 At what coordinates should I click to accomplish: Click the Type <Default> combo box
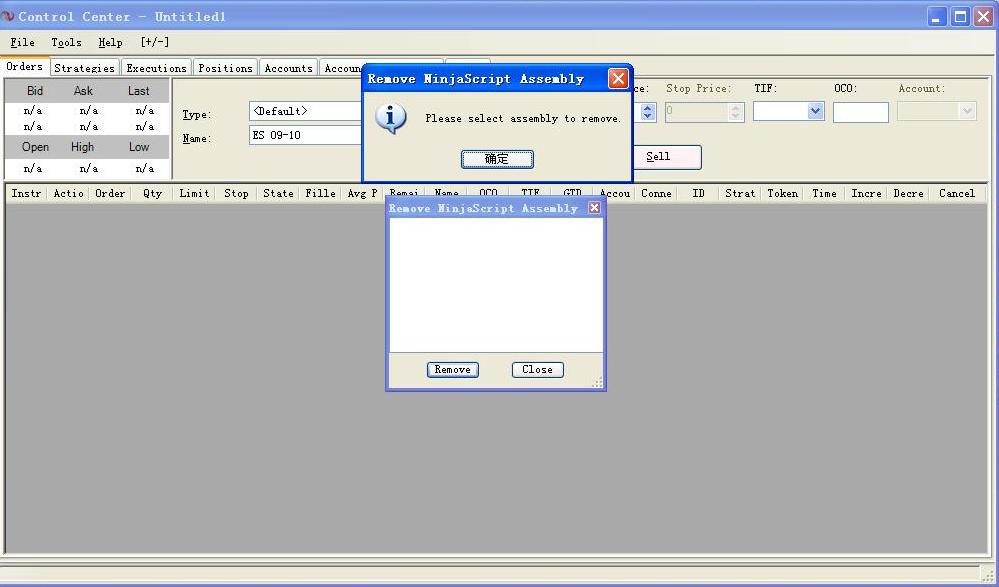[306, 111]
